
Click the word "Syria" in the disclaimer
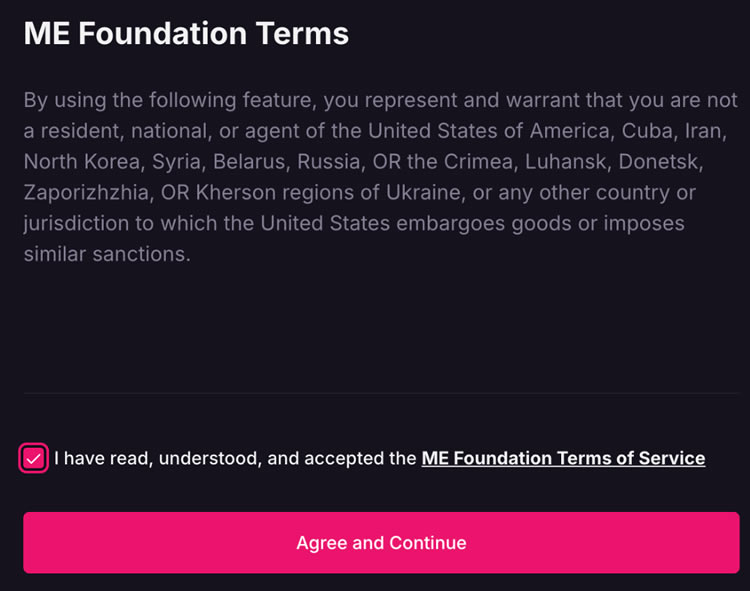tap(177, 162)
